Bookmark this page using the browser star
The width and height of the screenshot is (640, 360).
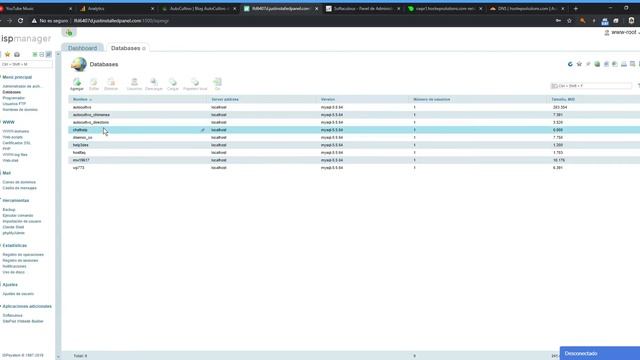(x=569, y=20)
